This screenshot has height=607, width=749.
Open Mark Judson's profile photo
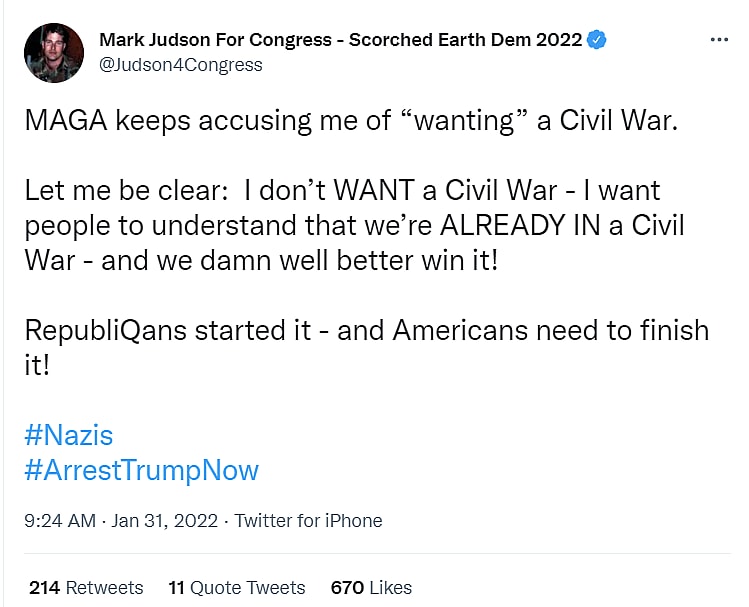tap(54, 53)
